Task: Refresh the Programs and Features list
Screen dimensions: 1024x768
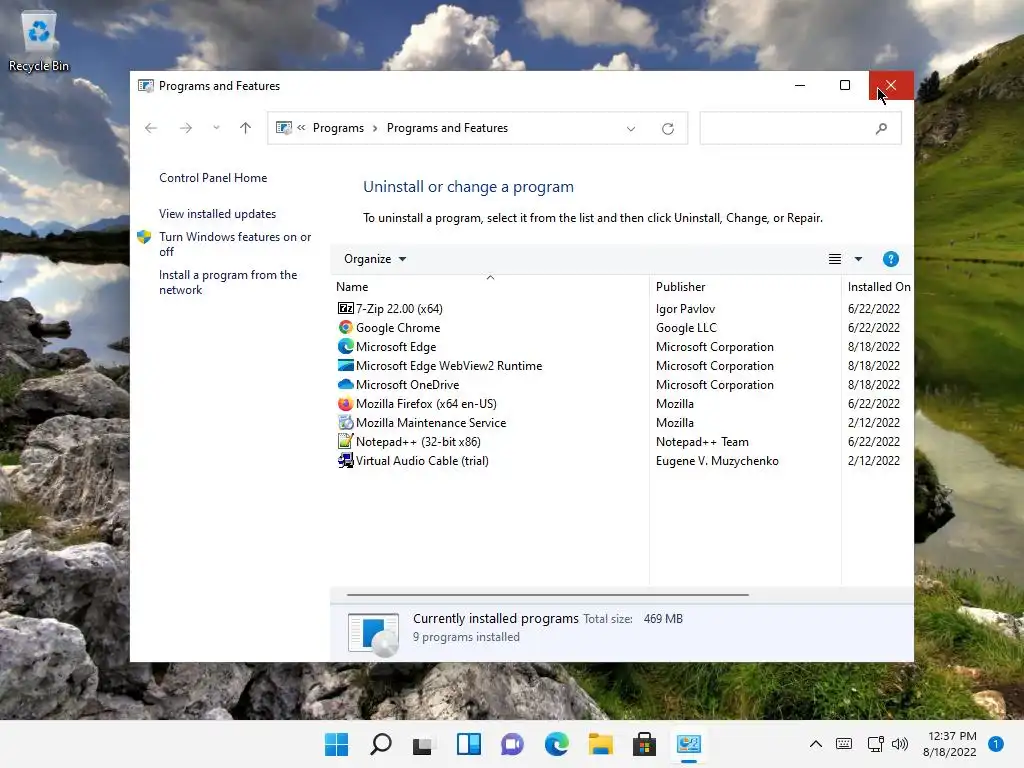Action: [x=667, y=129]
